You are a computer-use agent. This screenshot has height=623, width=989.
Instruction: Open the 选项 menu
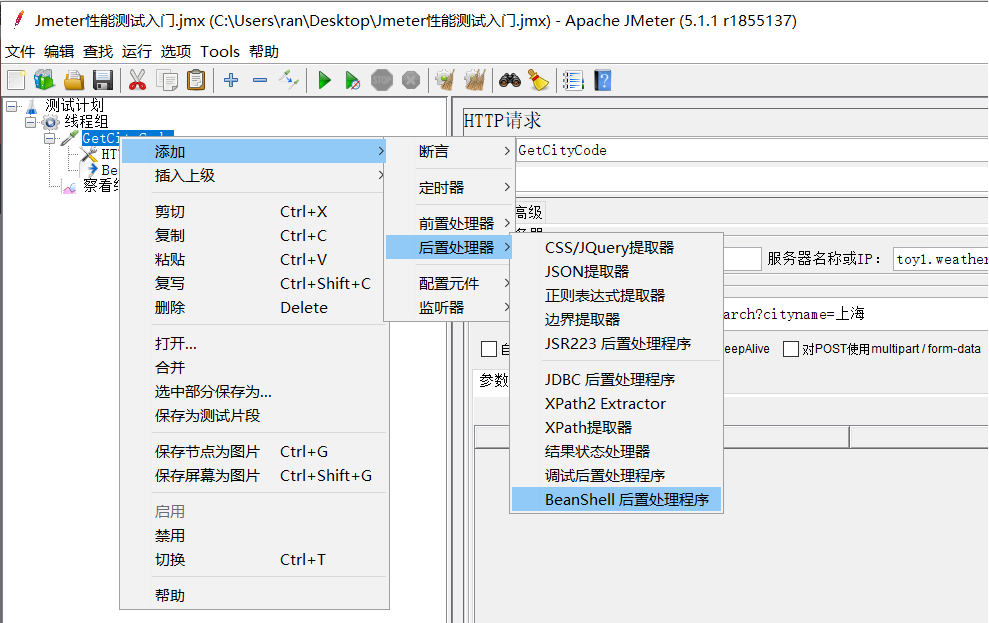pos(176,52)
